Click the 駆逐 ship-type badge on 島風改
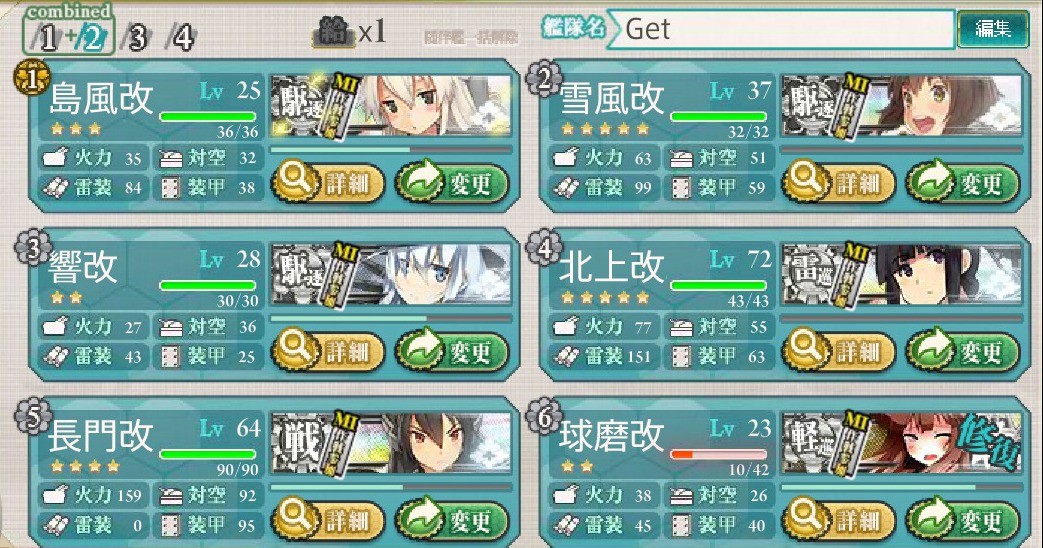The image size is (1043, 548). click(x=301, y=104)
